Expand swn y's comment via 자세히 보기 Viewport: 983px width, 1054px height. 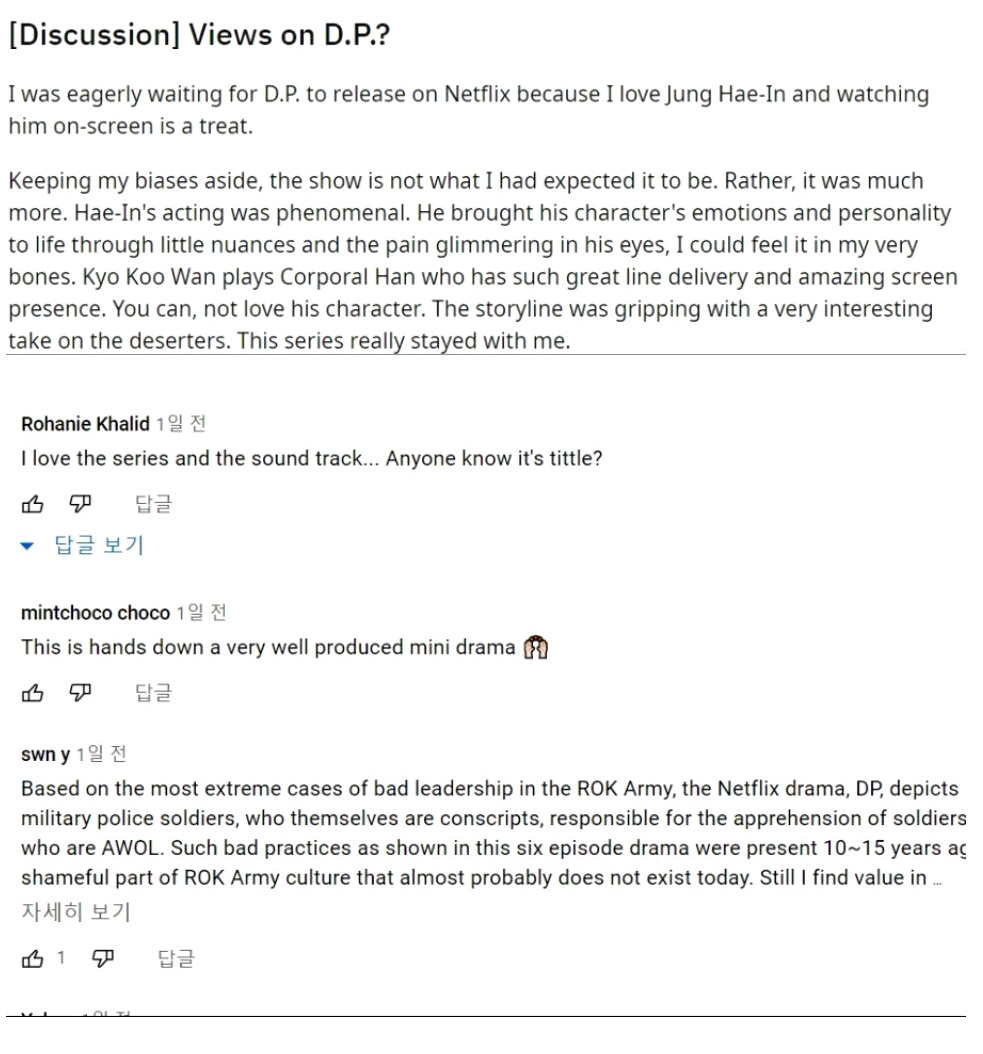point(76,912)
